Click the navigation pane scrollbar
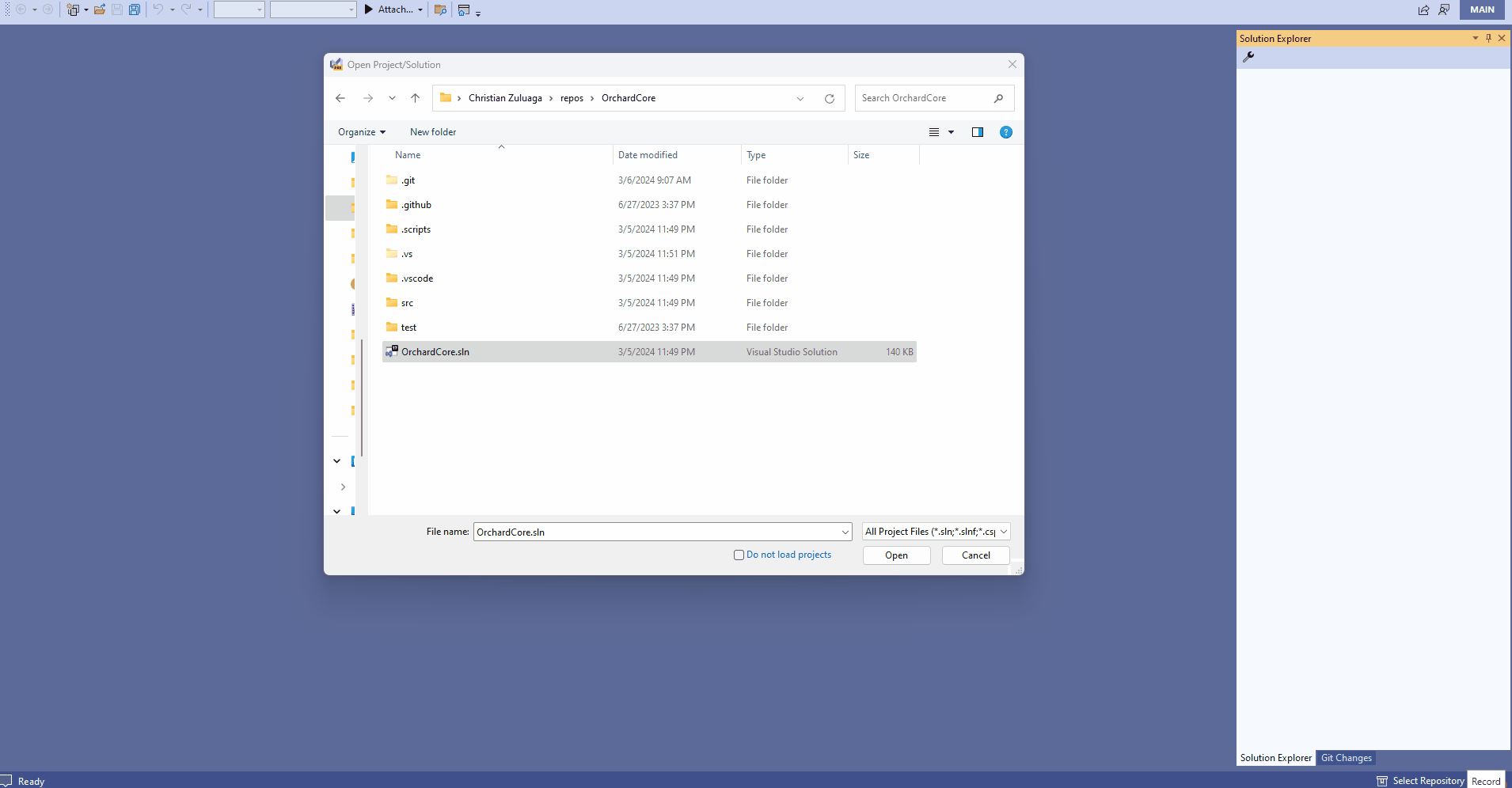The height and width of the screenshot is (788, 1512). (362, 398)
